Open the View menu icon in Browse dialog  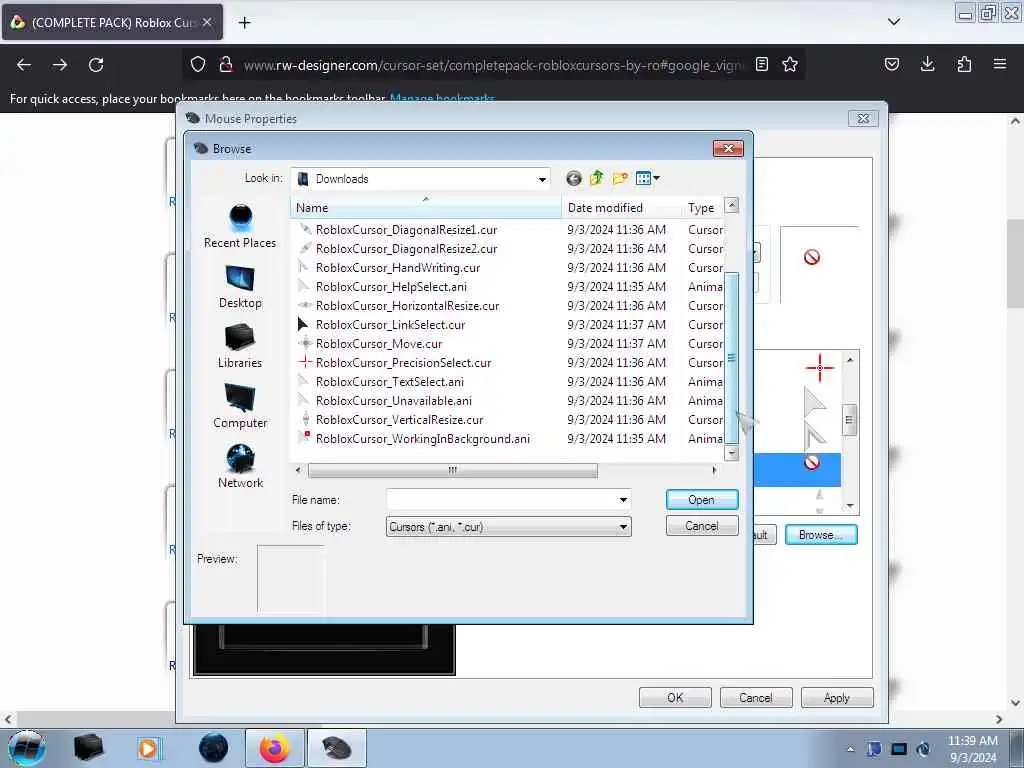(x=647, y=178)
